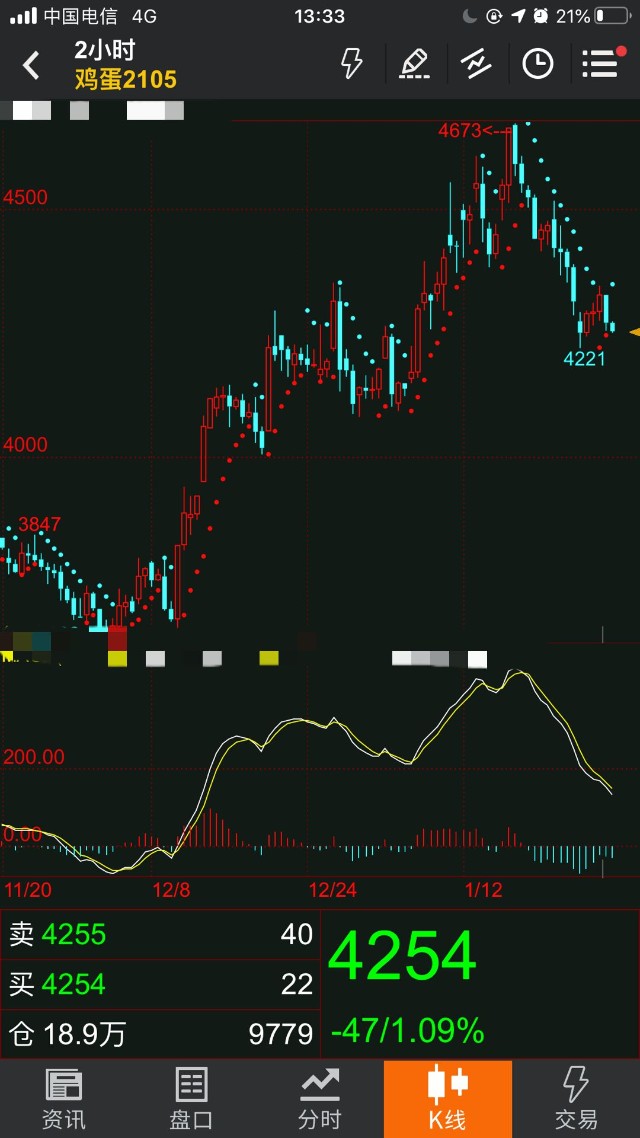Tap the 仓 18.9万 open interest row
The width and height of the screenshot is (640, 1138).
160,1033
